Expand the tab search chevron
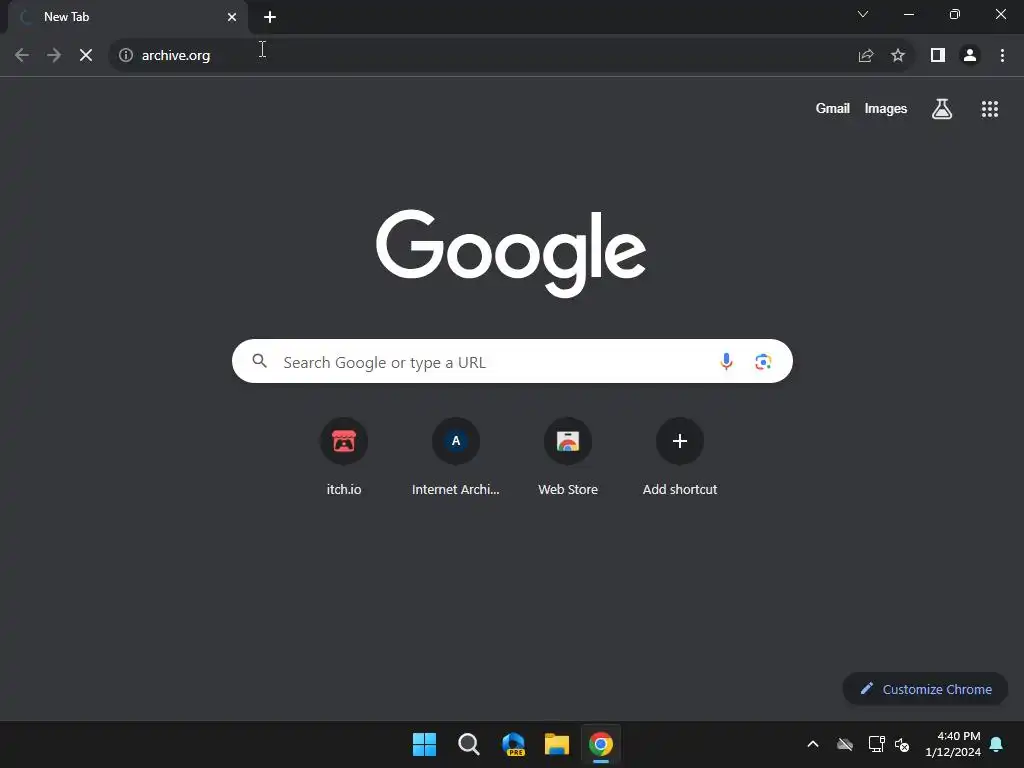This screenshot has height=768, width=1024. (x=863, y=14)
